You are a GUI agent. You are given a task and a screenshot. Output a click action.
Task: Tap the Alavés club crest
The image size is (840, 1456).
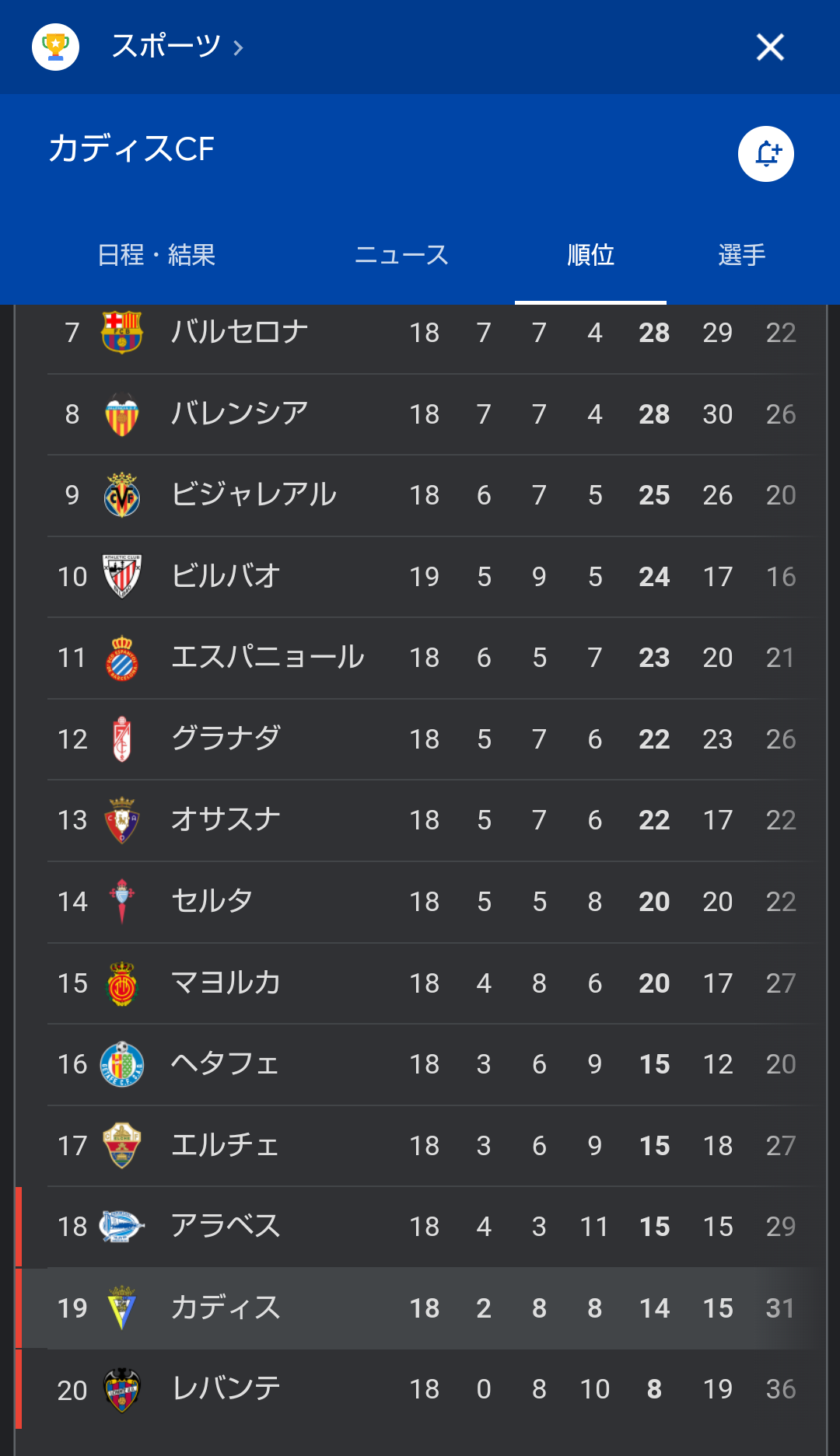pos(122,1227)
